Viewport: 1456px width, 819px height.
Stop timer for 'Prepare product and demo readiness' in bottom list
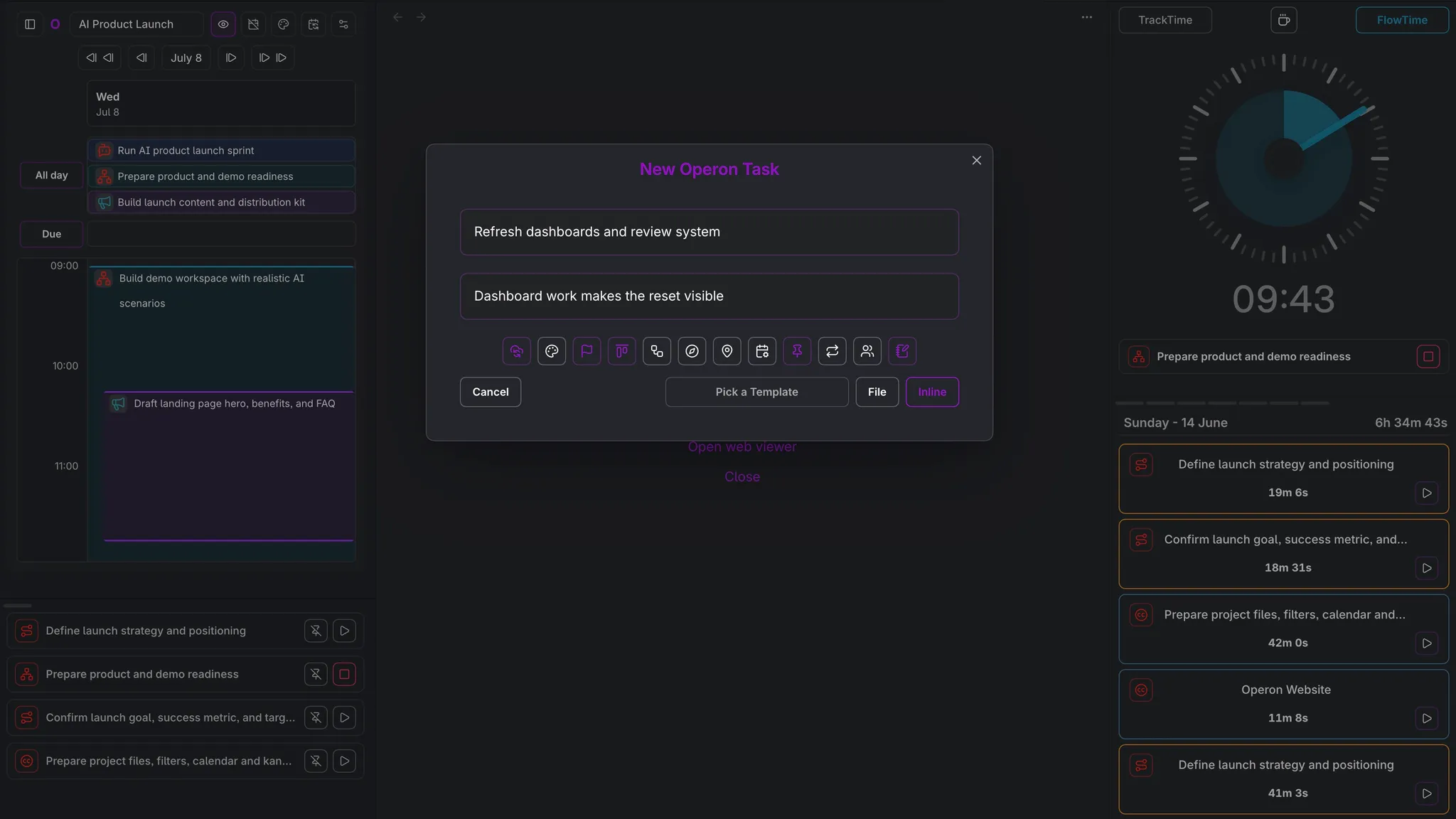(x=345, y=674)
